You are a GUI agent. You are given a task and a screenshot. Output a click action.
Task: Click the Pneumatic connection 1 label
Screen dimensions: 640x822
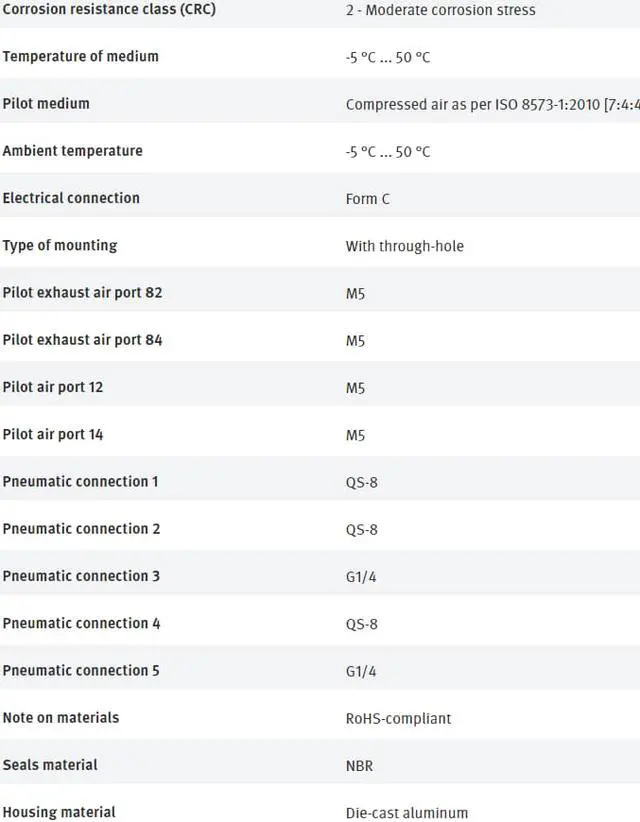pyautogui.click(x=80, y=482)
